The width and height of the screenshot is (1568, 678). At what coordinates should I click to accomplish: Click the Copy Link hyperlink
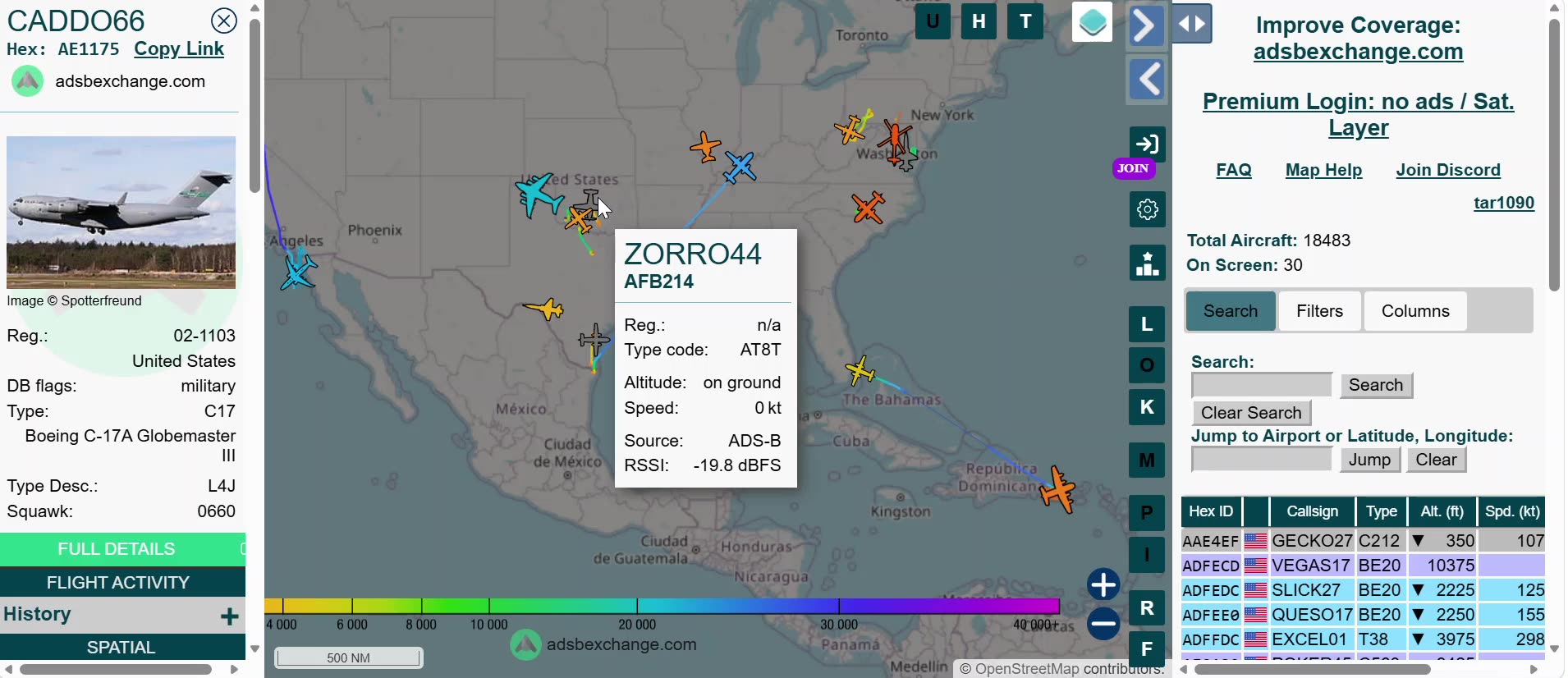(x=179, y=49)
